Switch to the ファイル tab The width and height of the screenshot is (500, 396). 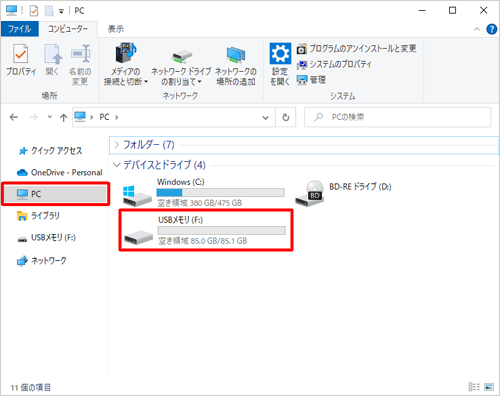tap(20, 29)
